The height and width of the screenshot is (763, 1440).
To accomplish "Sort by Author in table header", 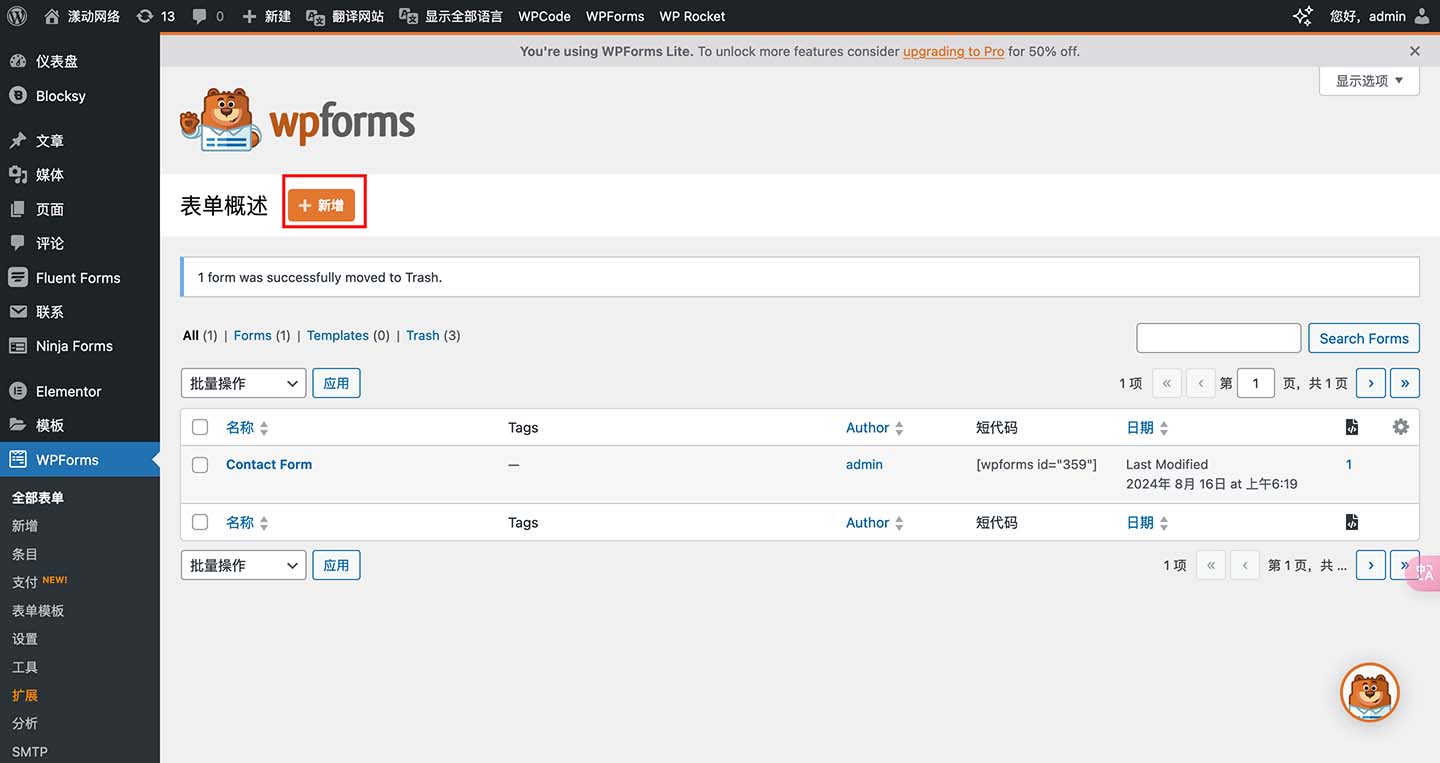I will 874,427.
